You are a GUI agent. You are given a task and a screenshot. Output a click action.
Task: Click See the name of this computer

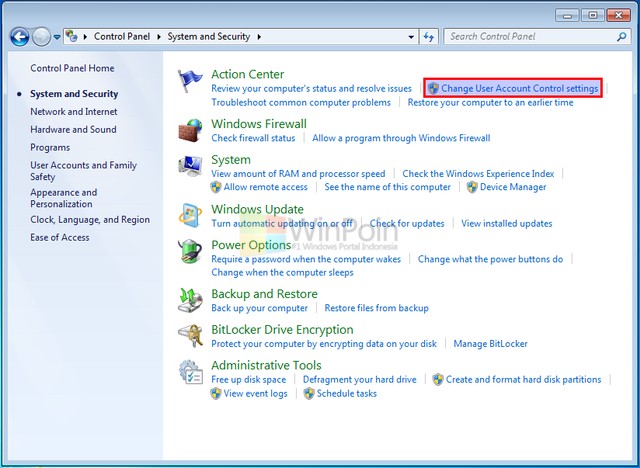tap(387, 187)
